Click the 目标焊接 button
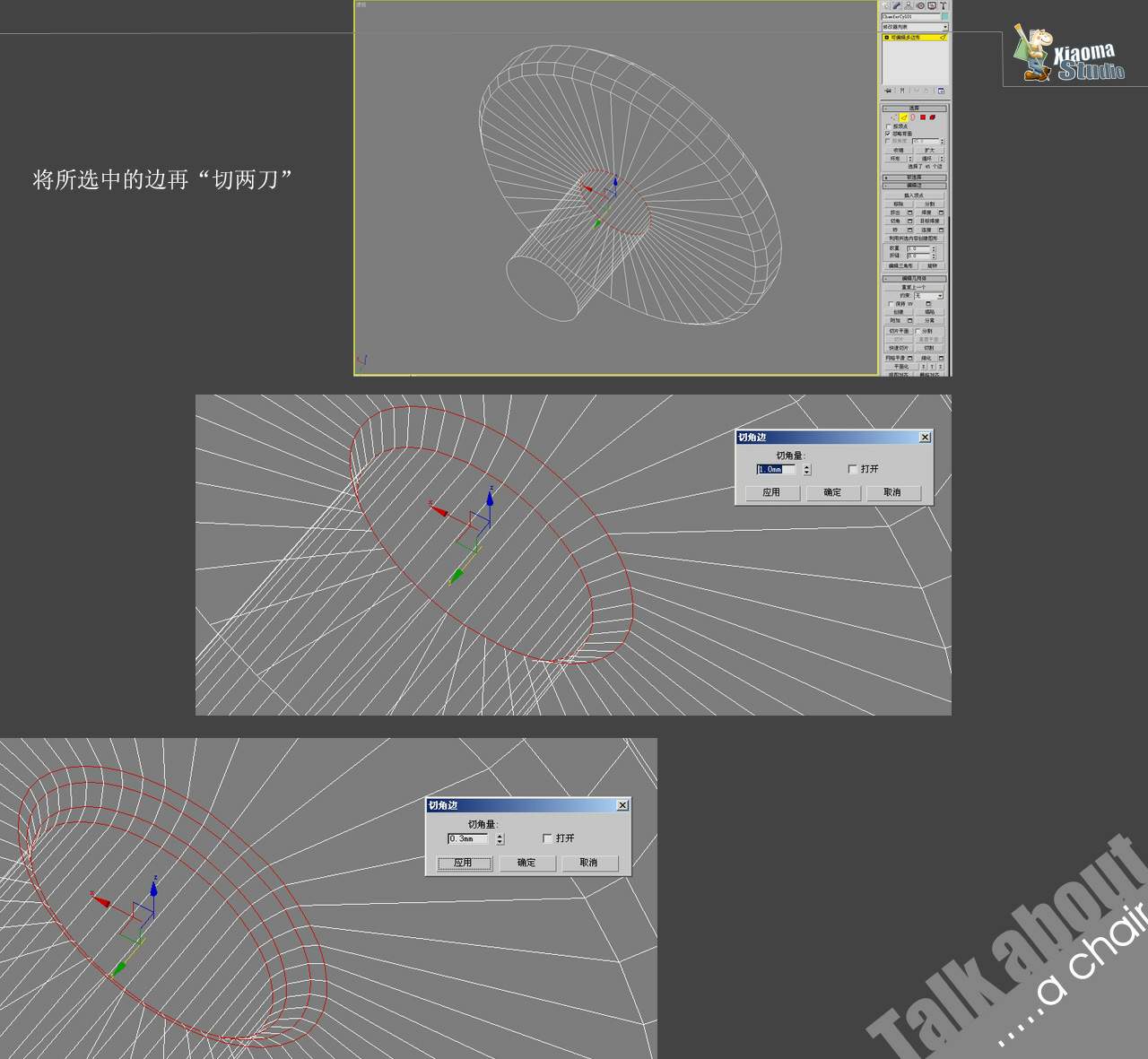1148x1059 pixels. click(x=929, y=221)
